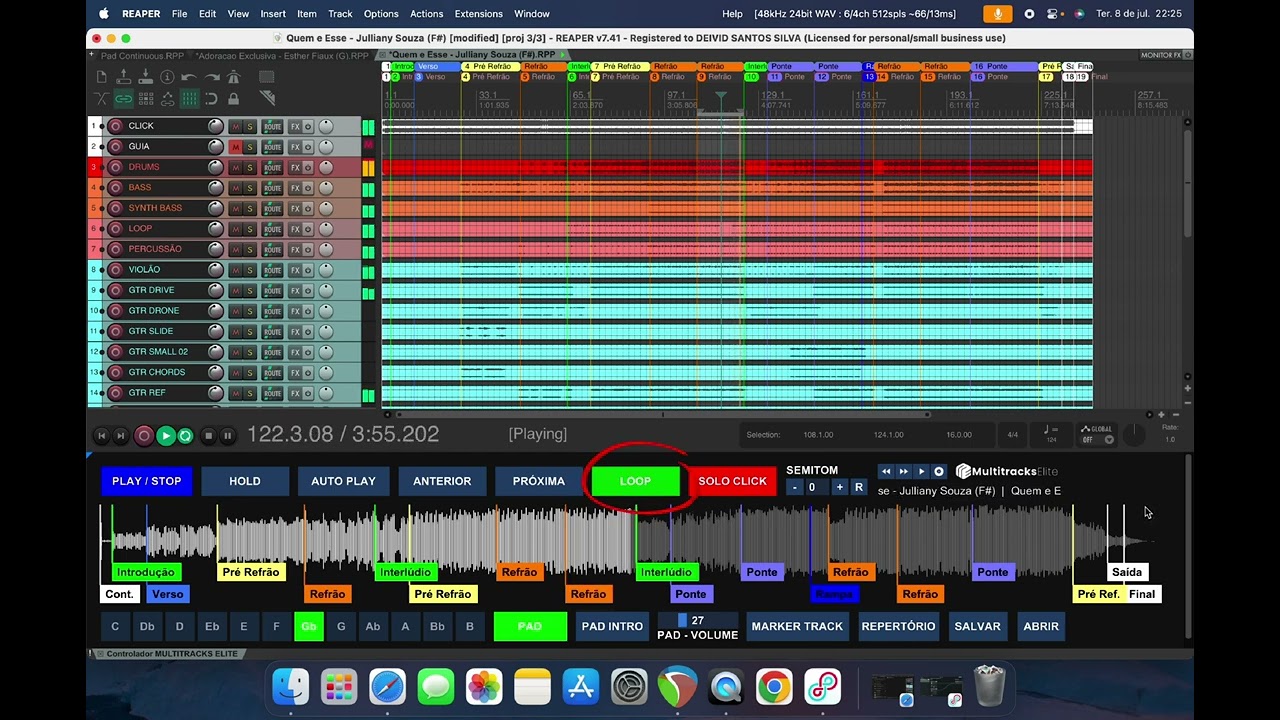Viewport: 1280px width, 720px height.
Task: Select the Gb key button
Action: pyautogui.click(x=308, y=627)
